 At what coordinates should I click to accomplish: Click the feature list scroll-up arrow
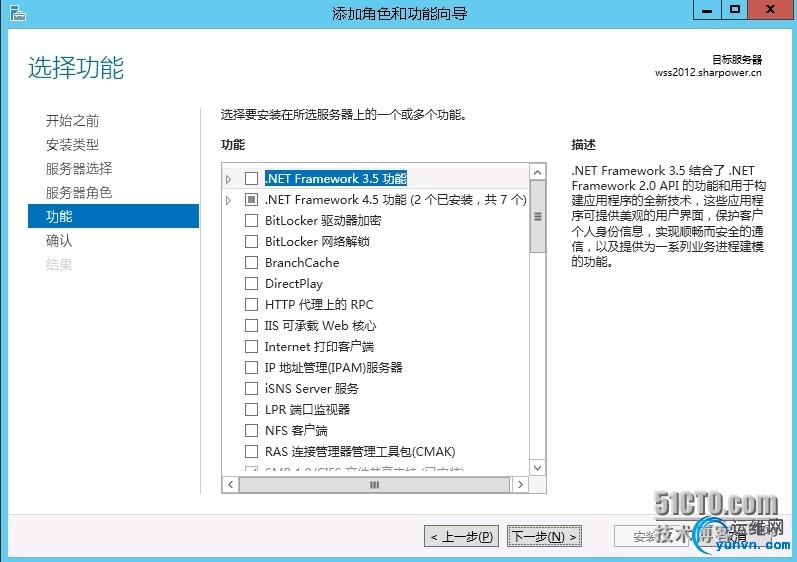click(x=537, y=172)
